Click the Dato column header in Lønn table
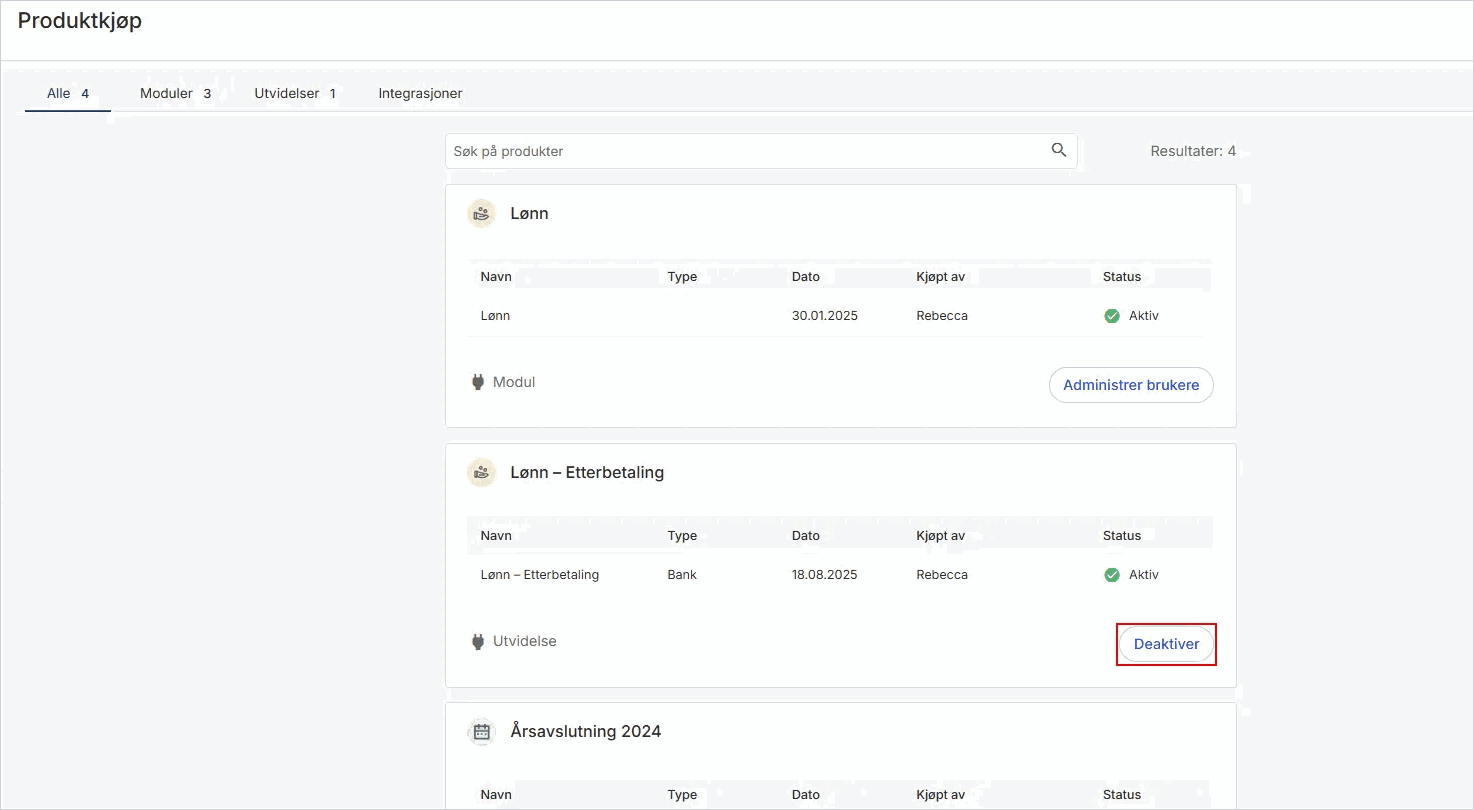The image size is (1474, 810). [805, 277]
